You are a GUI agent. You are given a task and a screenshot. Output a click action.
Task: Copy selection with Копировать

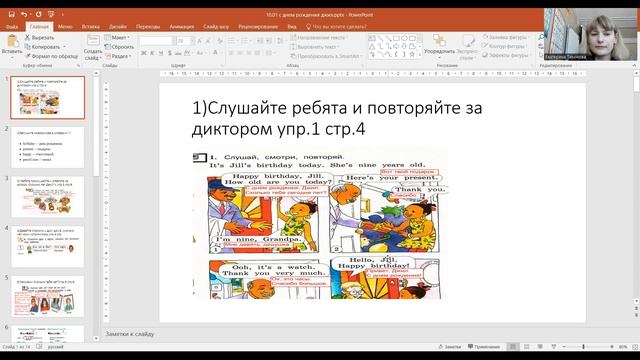click(42, 47)
